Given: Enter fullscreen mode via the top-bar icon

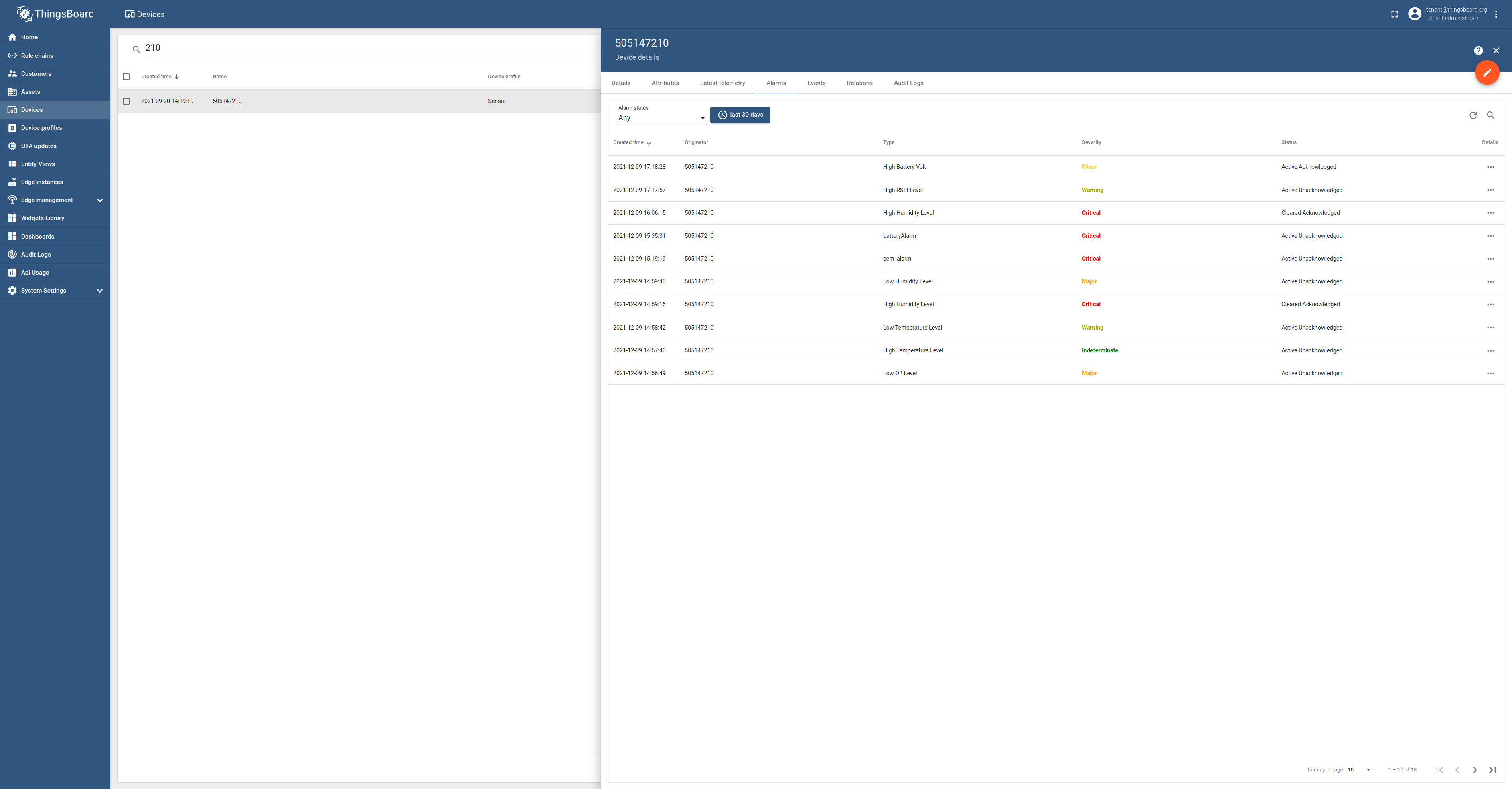Looking at the screenshot, I should tap(1394, 14).
